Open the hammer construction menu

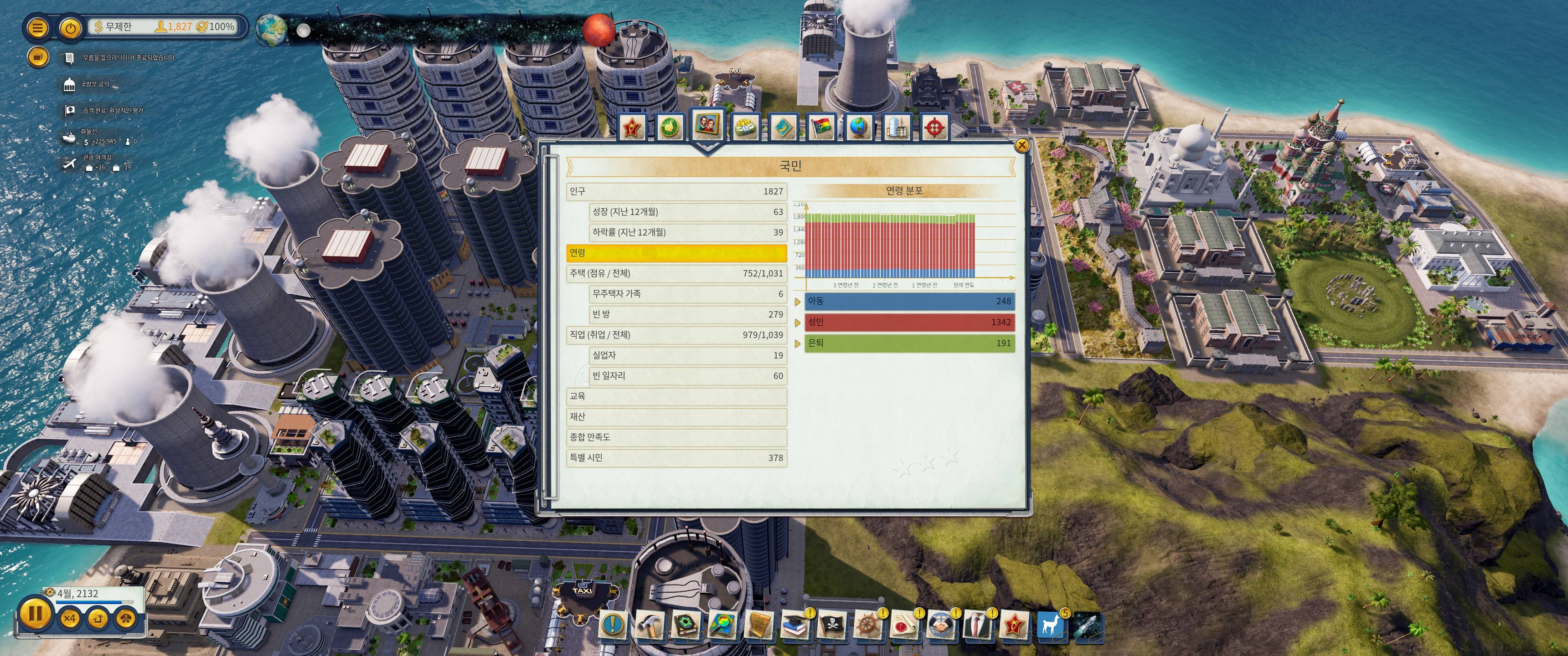(x=648, y=625)
